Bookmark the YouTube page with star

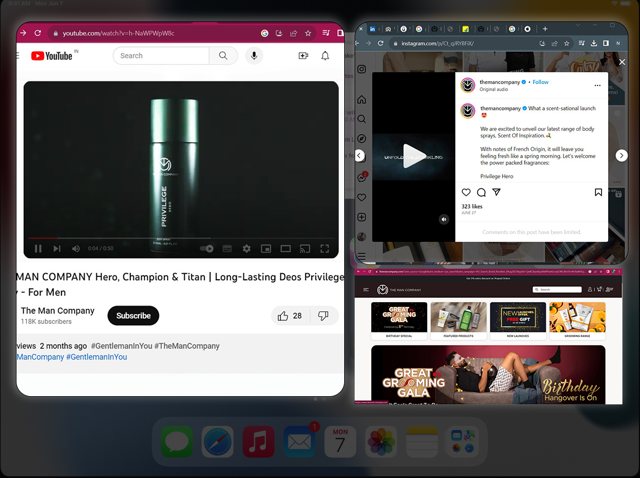308,33
